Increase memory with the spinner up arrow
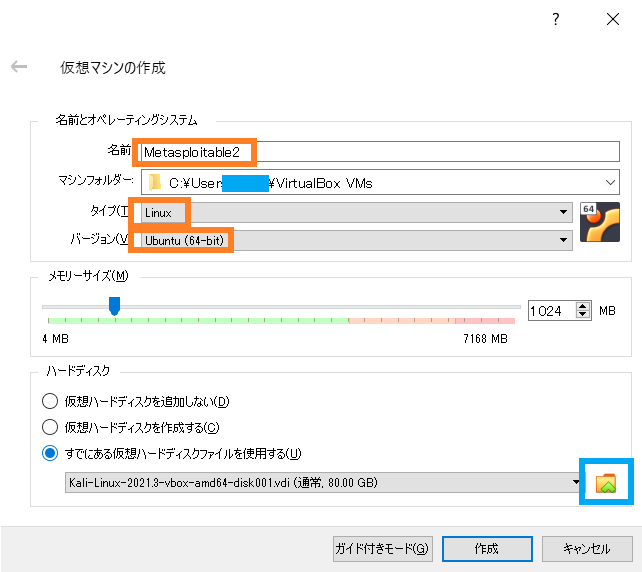 click(x=583, y=306)
